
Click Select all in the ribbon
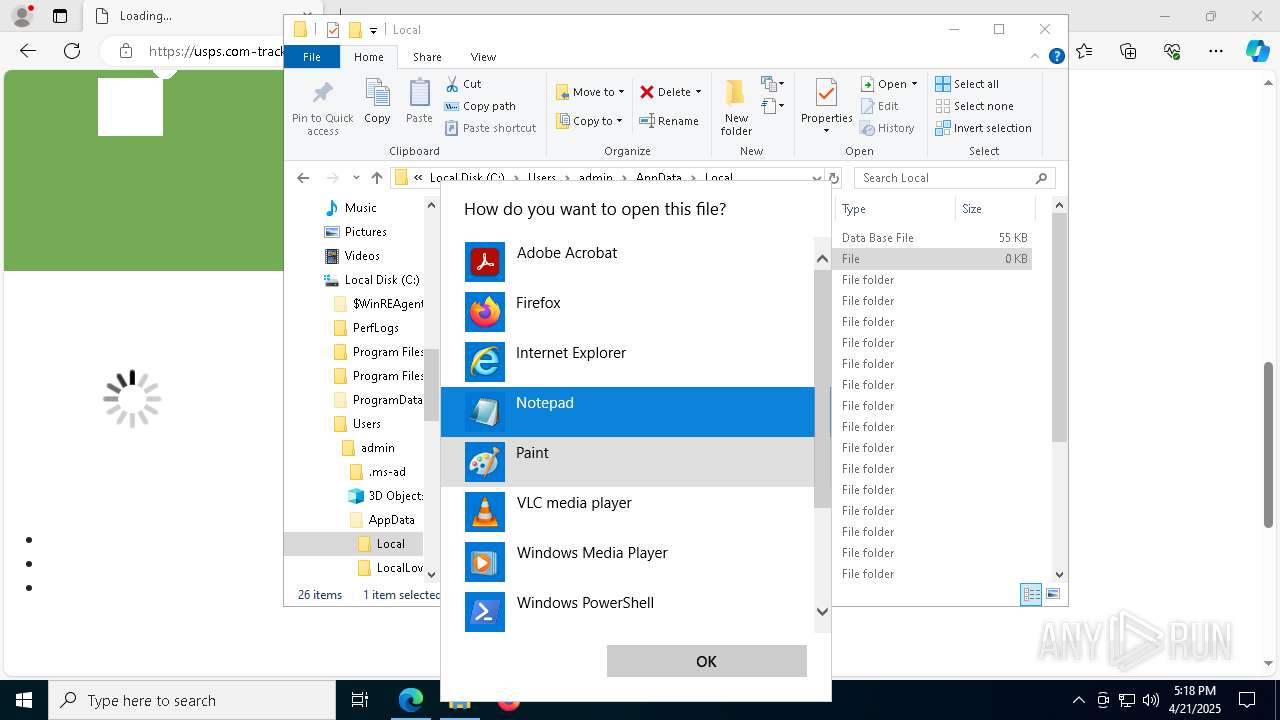tap(967, 84)
